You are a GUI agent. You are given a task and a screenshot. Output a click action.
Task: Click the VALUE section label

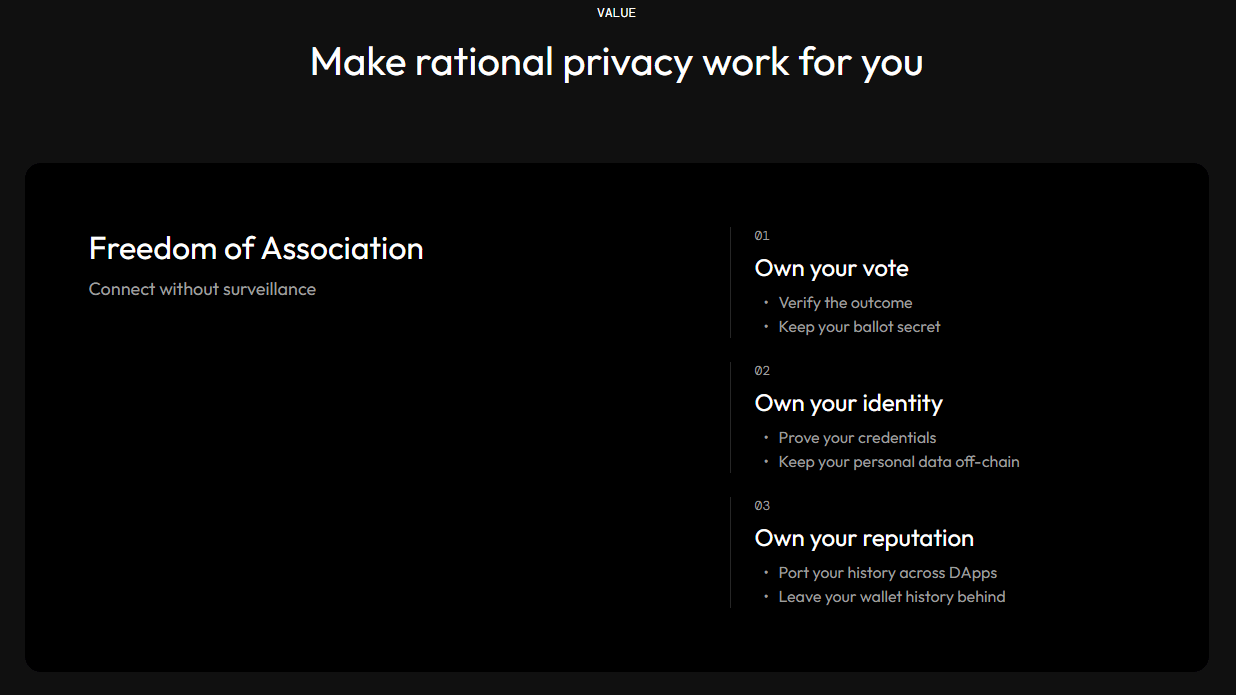coord(616,13)
